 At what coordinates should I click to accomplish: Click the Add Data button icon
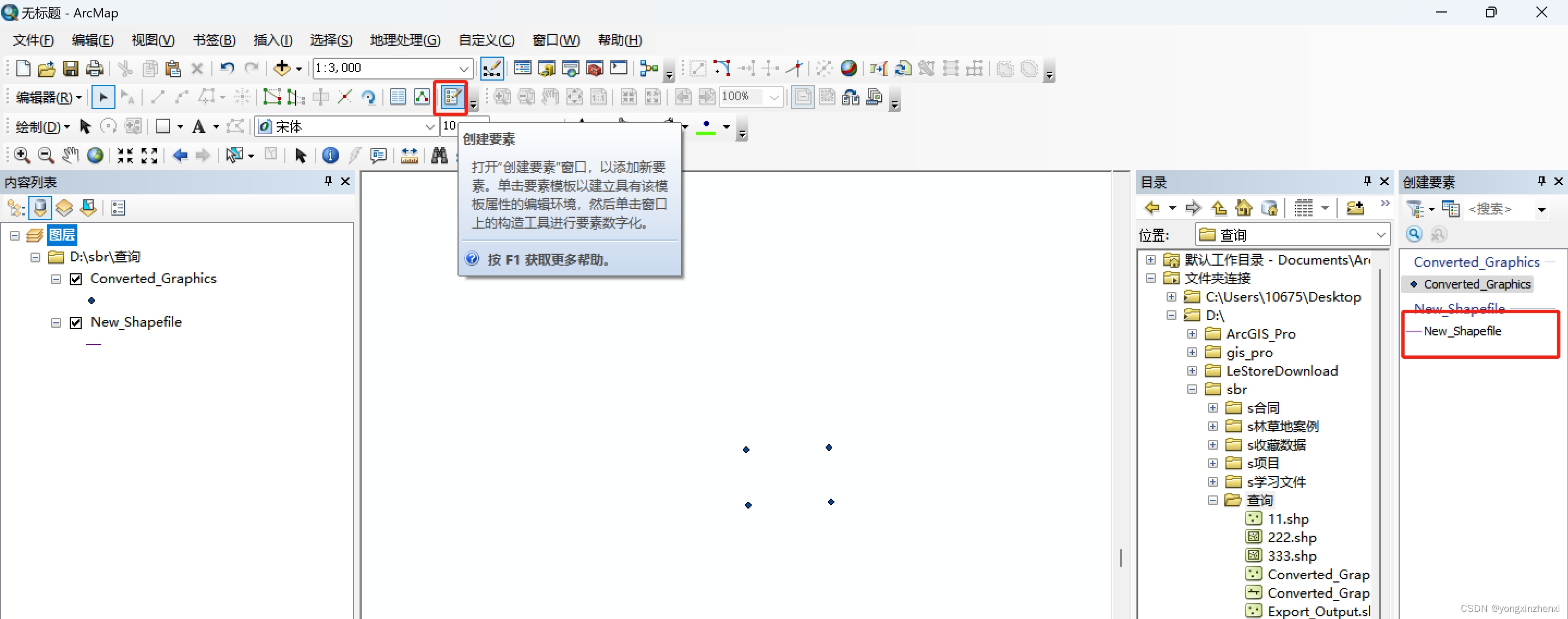[281, 68]
